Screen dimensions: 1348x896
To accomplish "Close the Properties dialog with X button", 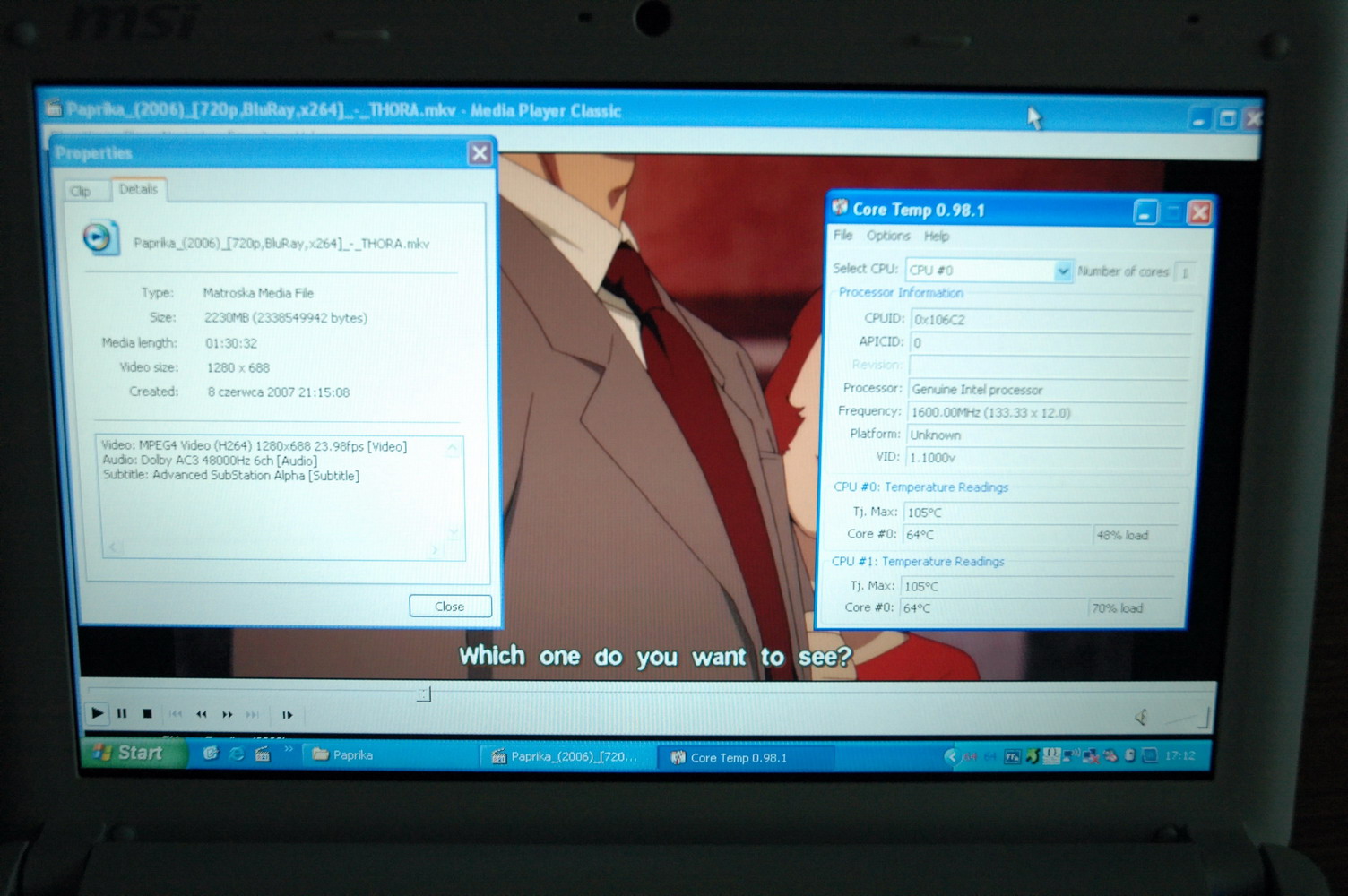I will click(480, 152).
